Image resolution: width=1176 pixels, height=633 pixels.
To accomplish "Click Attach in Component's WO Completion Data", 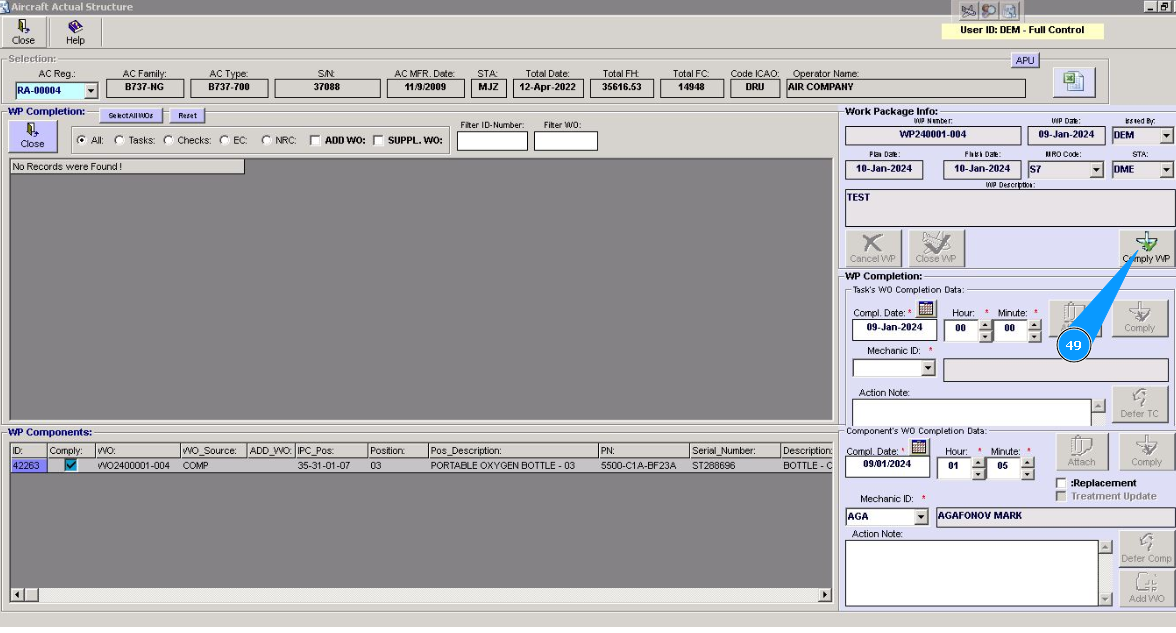I will tap(1082, 452).
